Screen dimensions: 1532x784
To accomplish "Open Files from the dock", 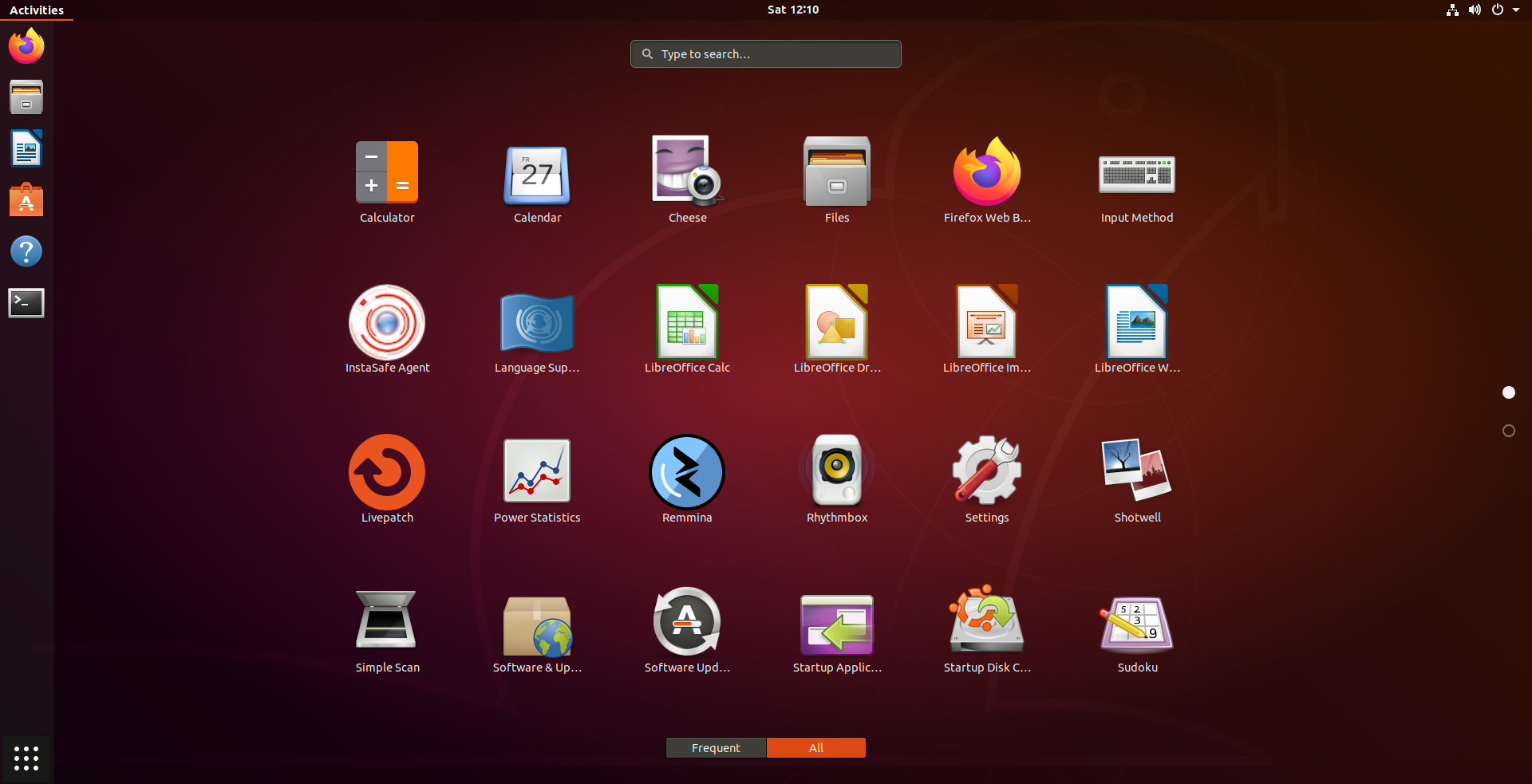I will pos(26,97).
